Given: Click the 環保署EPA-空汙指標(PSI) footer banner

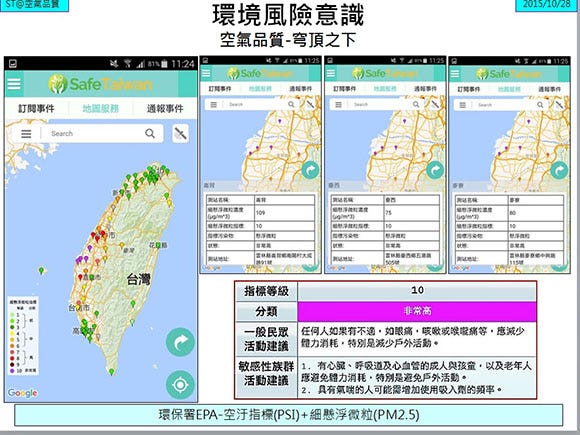Looking at the screenshot, I should coord(289,415).
